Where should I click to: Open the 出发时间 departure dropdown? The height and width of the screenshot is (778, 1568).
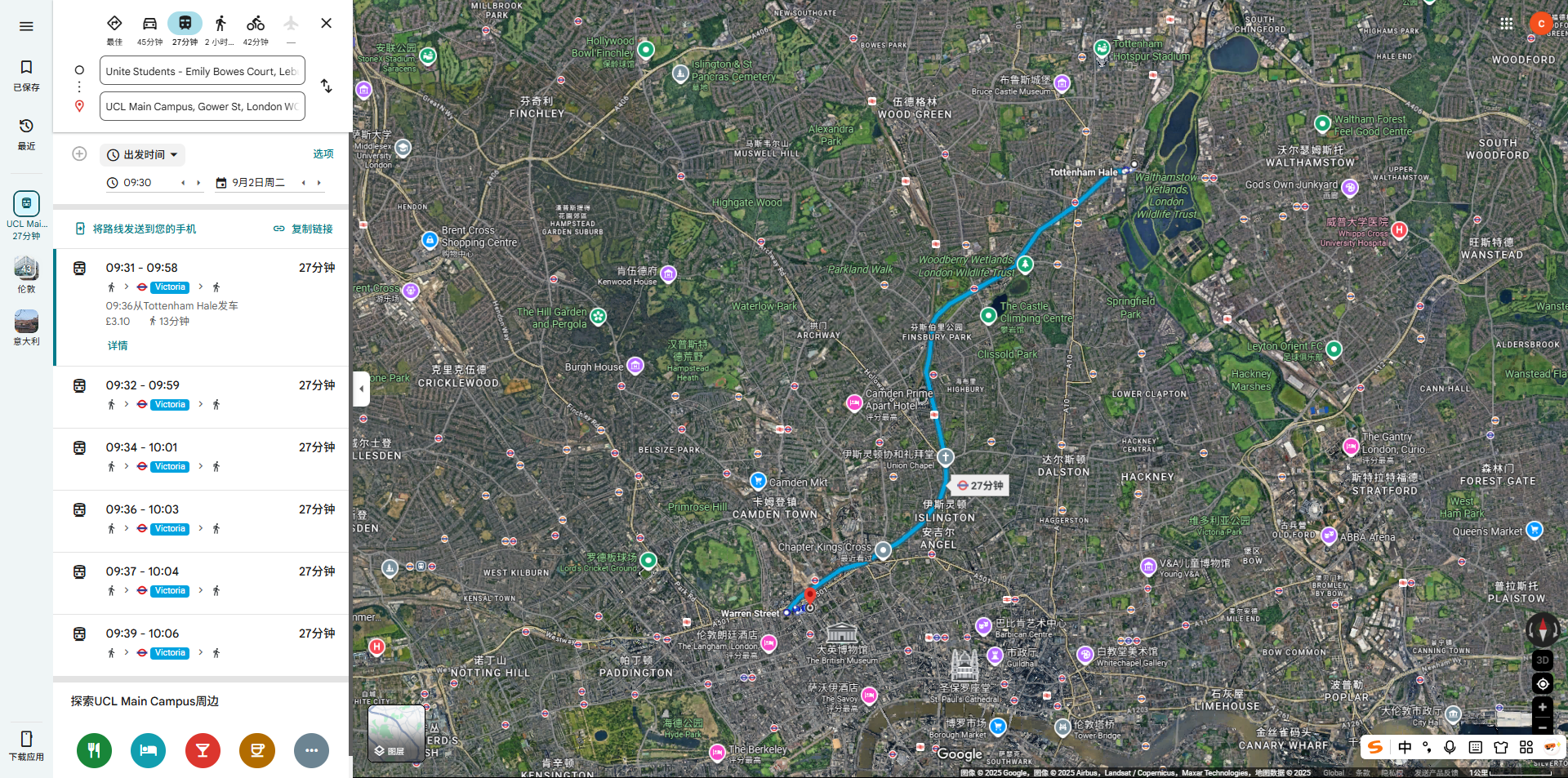143,154
